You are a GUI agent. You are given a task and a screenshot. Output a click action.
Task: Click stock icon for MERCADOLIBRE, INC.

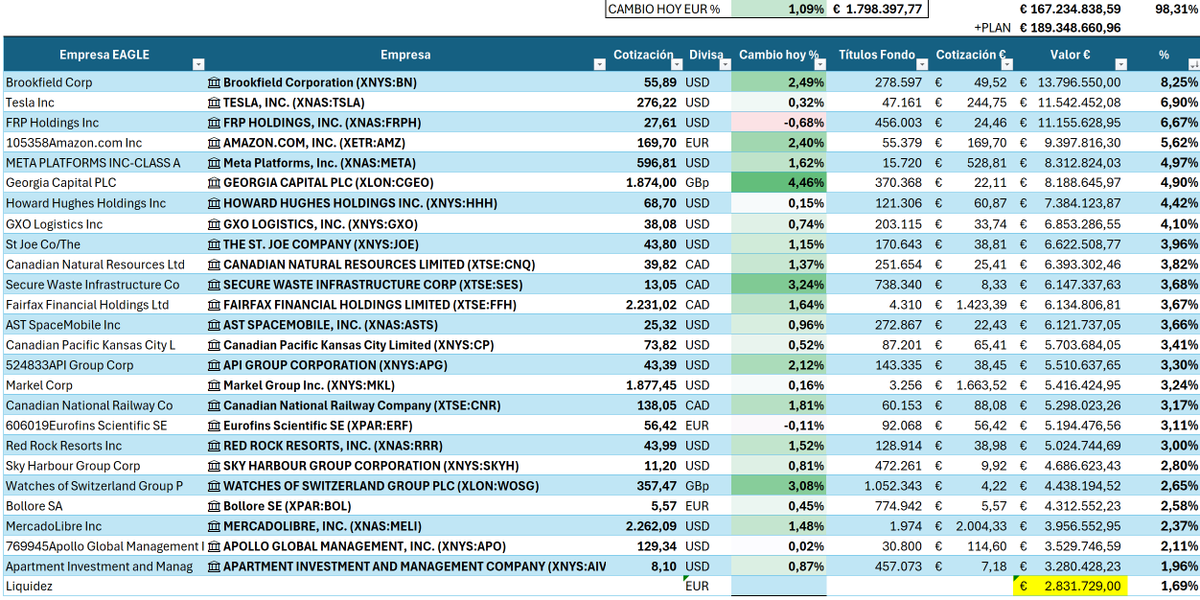click(x=214, y=526)
